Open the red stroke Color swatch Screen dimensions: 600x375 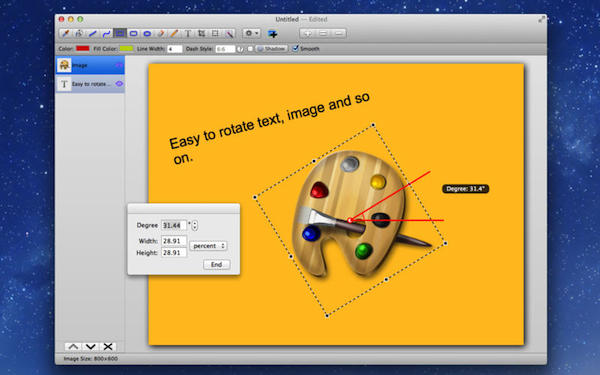(x=83, y=49)
